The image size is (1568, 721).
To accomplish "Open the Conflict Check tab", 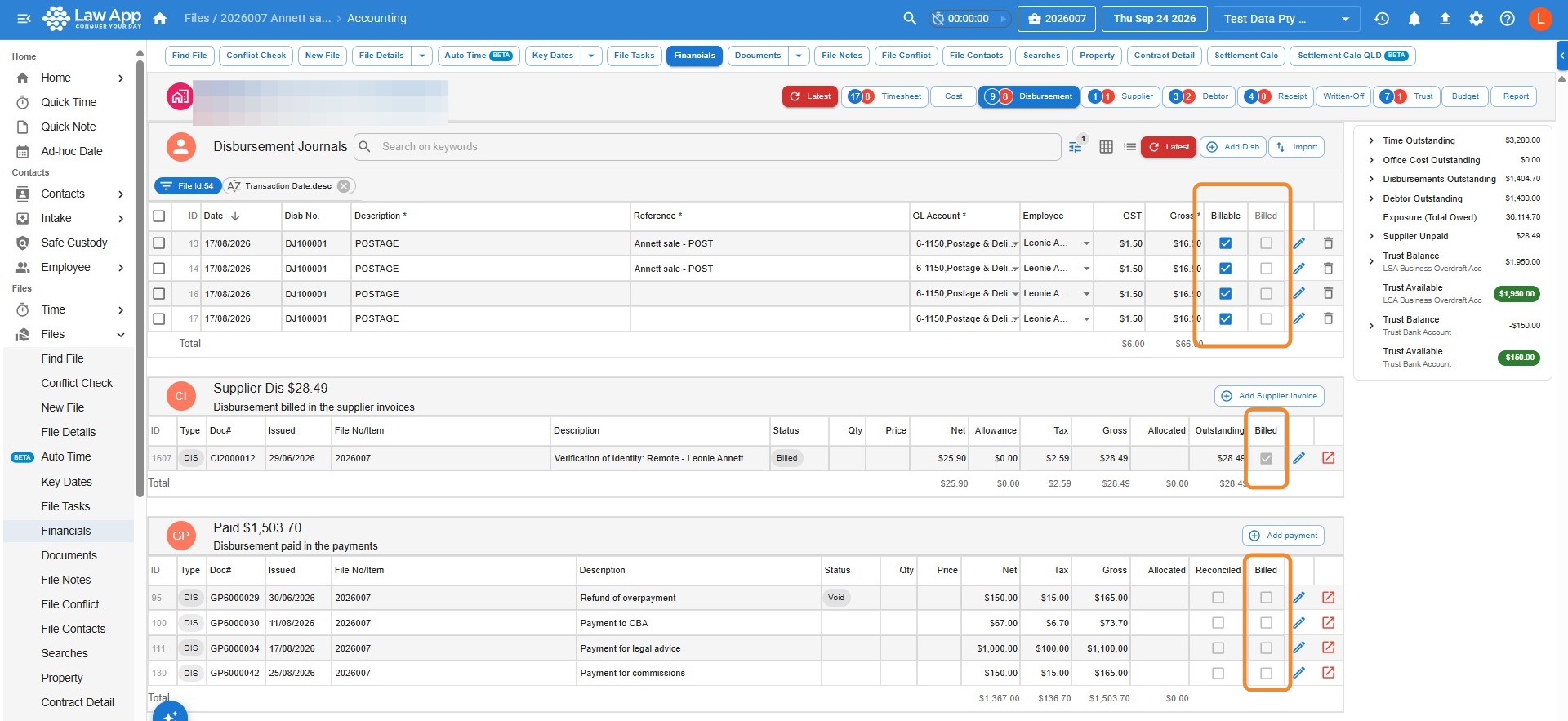I will pyautogui.click(x=256, y=56).
